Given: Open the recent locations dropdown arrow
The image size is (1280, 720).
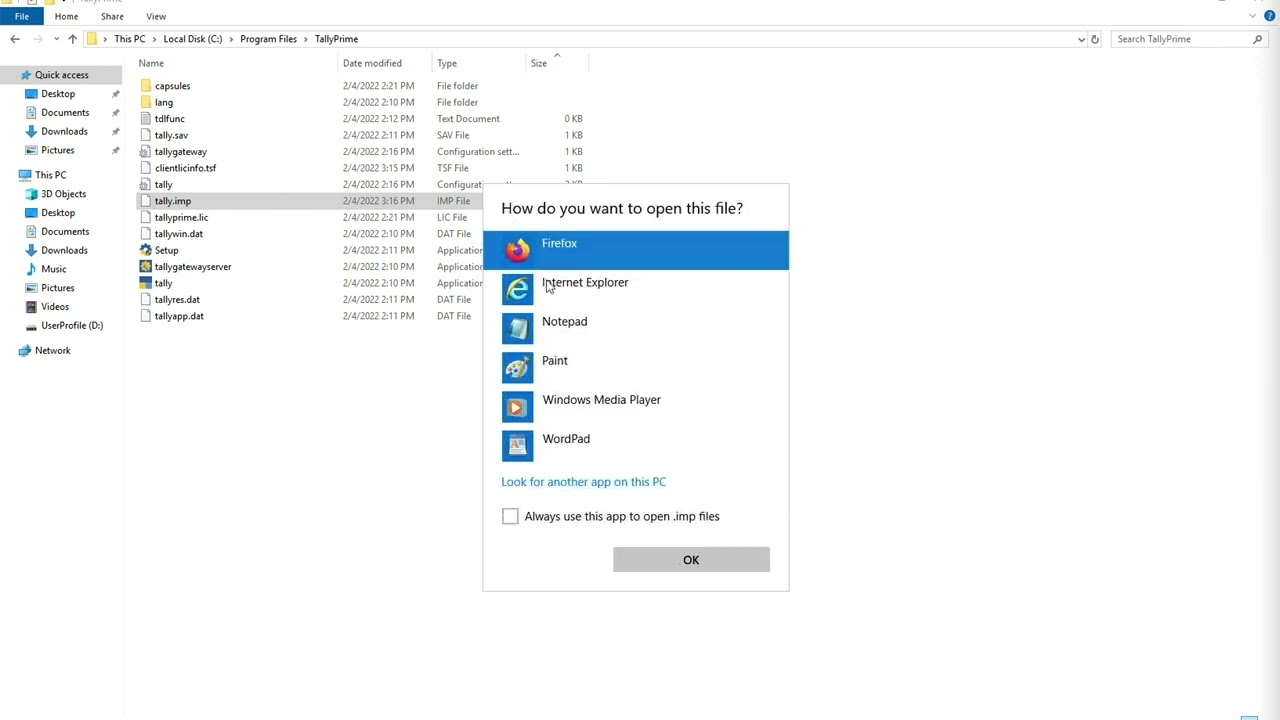Looking at the screenshot, I should tap(56, 39).
